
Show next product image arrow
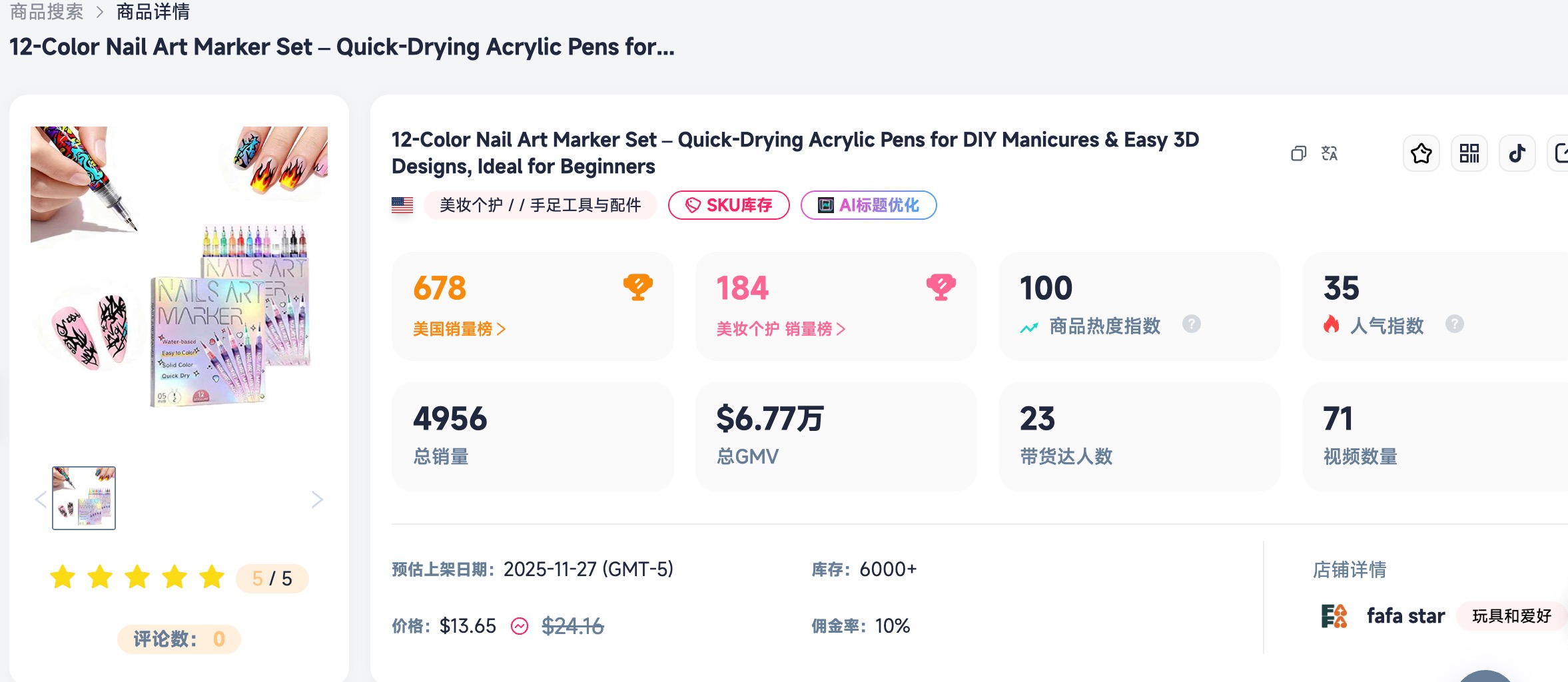[317, 500]
